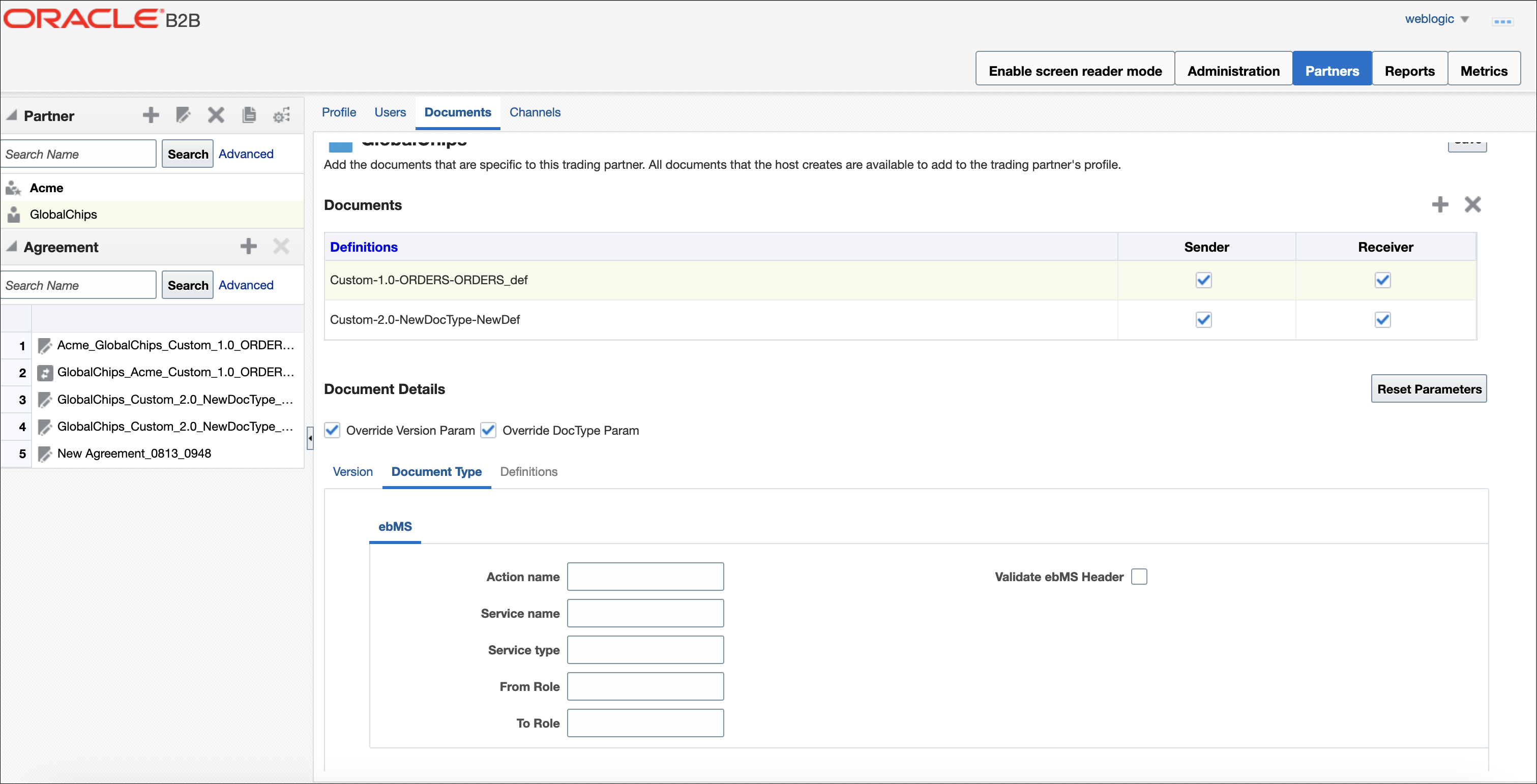
Task: Click icon of Acme_GlobalChips_Custom_1.0 agreement
Action: tap(45, 345)
